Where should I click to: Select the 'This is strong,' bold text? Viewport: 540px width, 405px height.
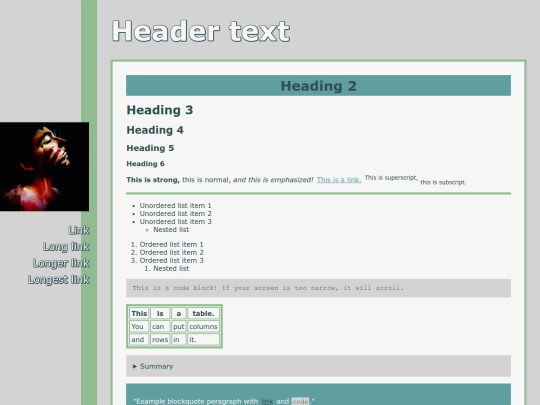pos(153,180)
